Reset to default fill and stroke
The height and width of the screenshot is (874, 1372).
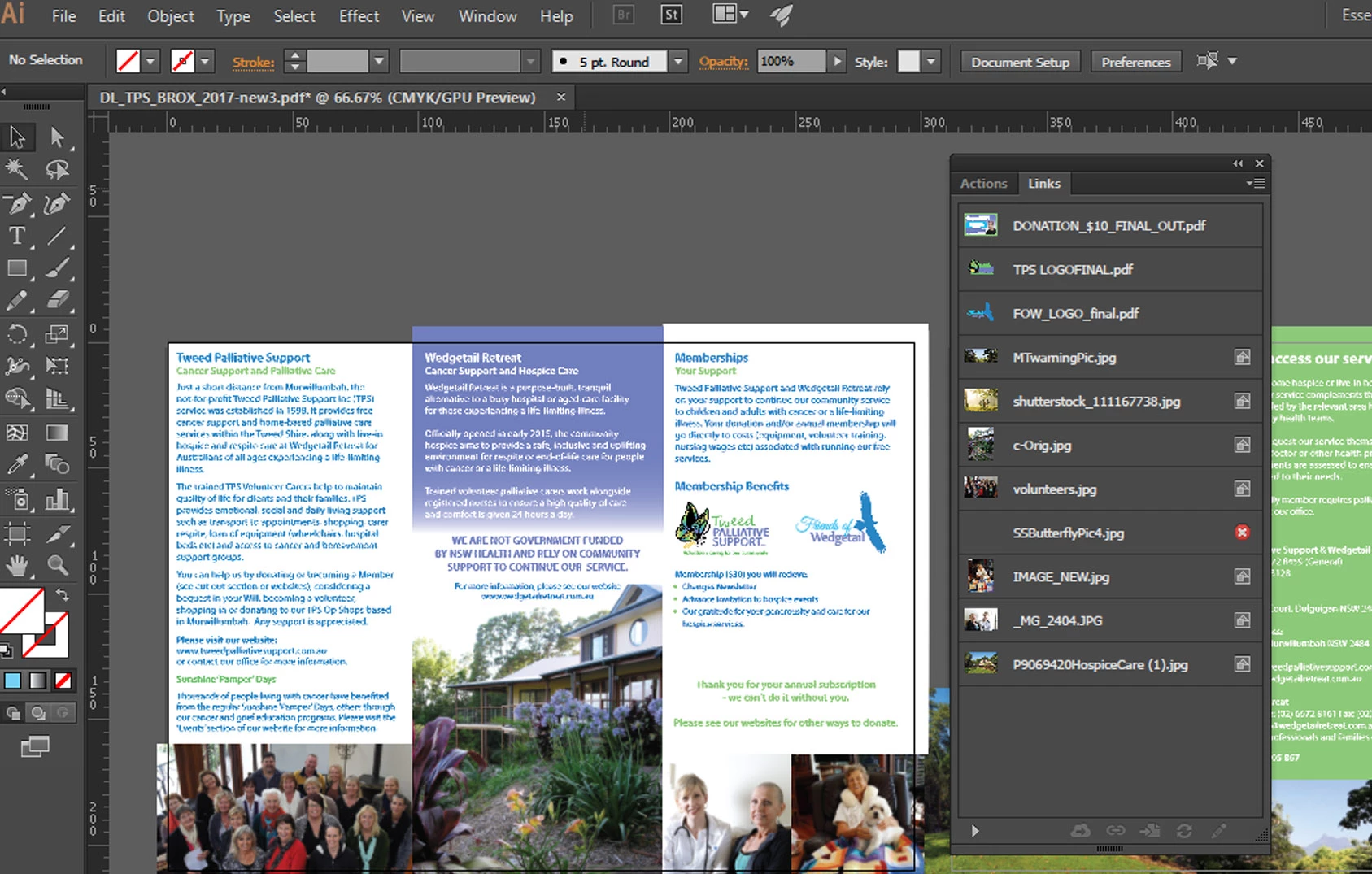tap(7, 650)
